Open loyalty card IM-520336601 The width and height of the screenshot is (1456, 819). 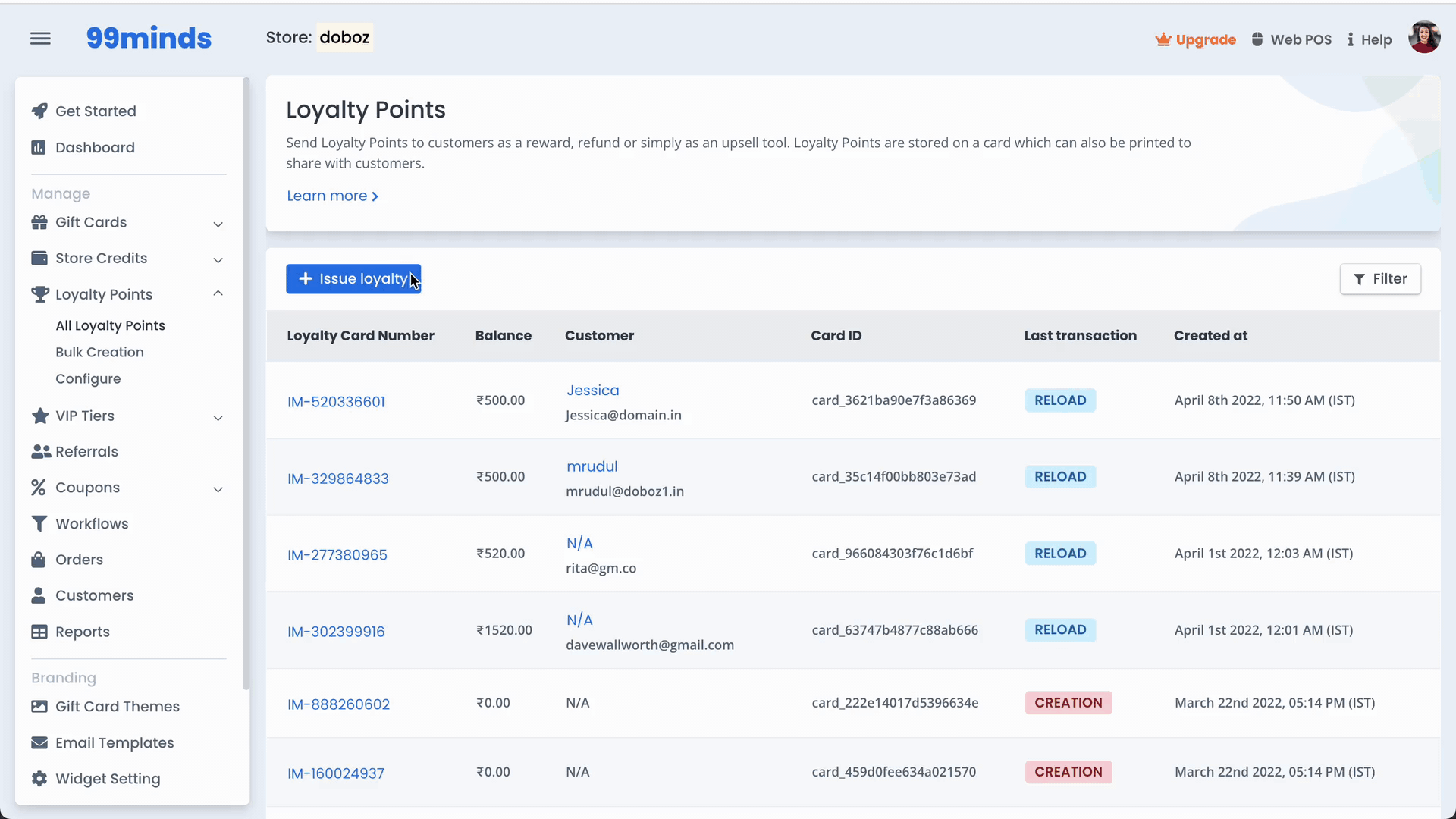(336, 401)
